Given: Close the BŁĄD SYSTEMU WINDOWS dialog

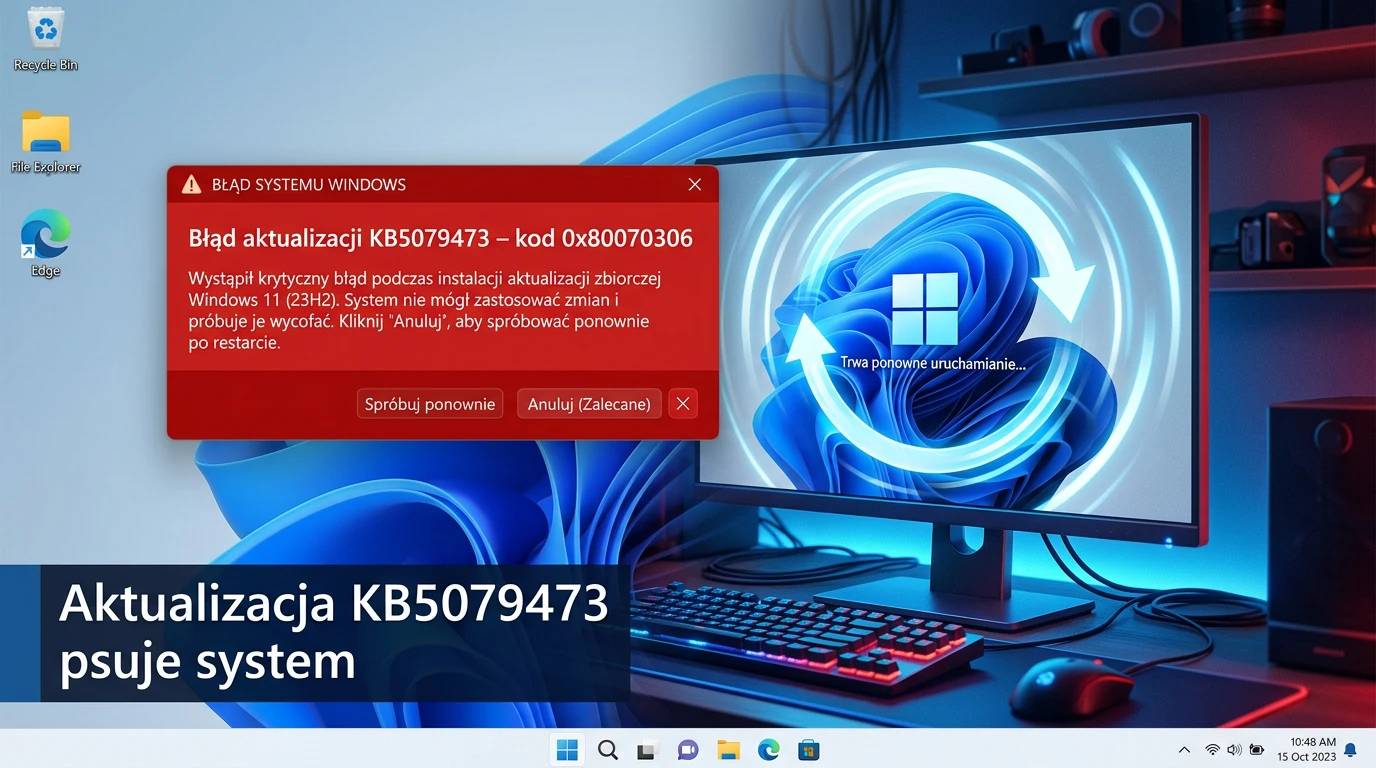Looking at the screenshot, I should click(x=695, y=185).
